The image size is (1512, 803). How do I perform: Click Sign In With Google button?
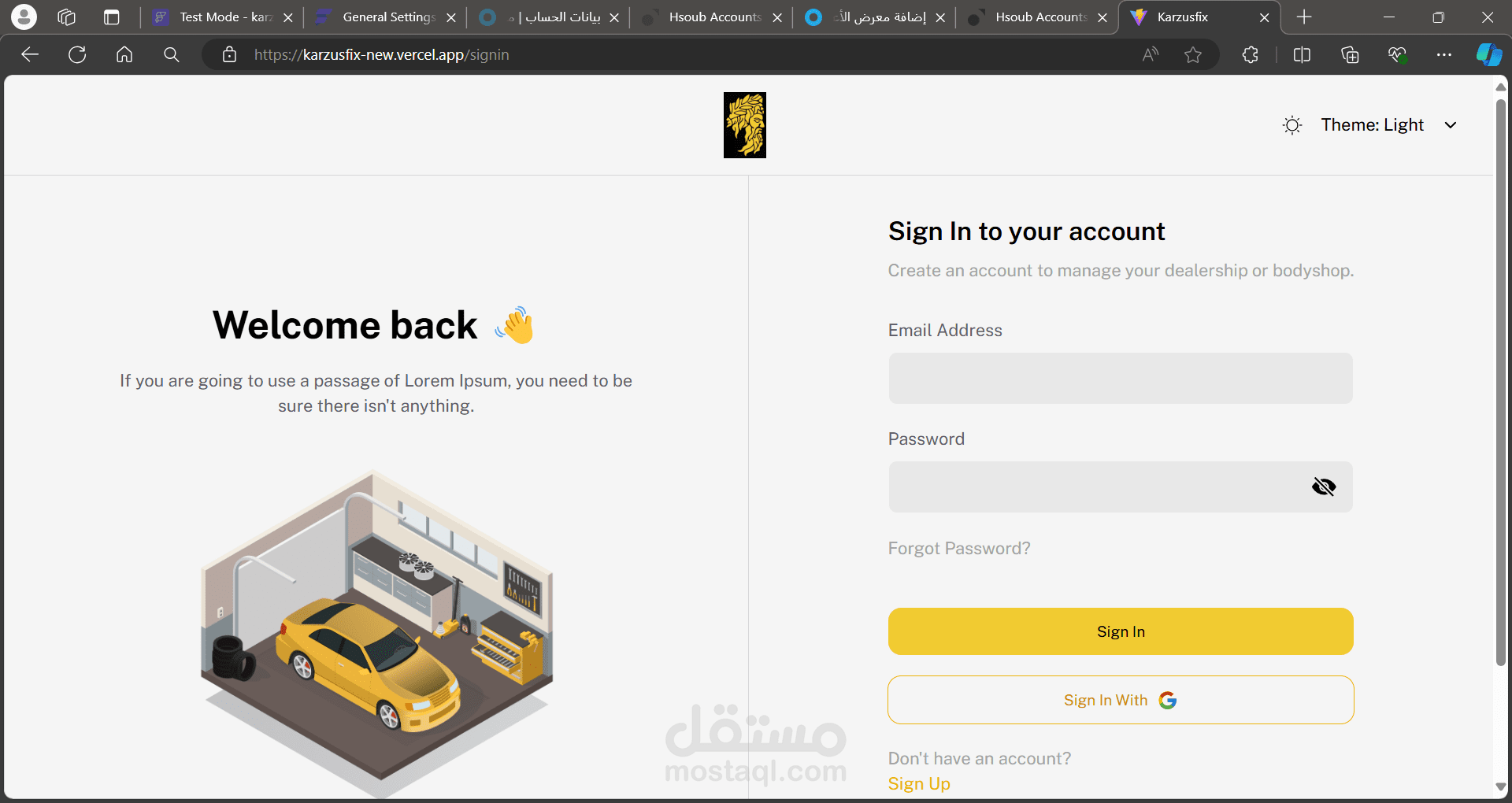point(1121,700)
